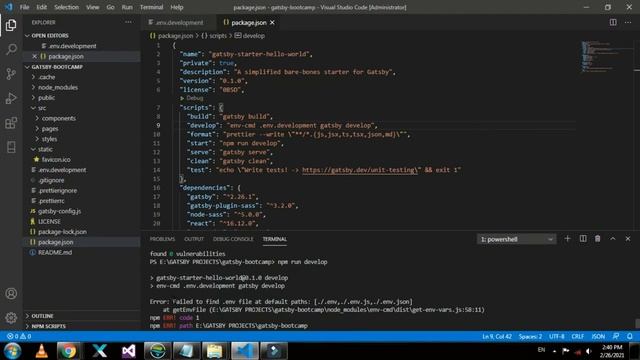Open the Search view in activity bar
Image resolution: width=640 pixels, height=360 pixels.
11,49
